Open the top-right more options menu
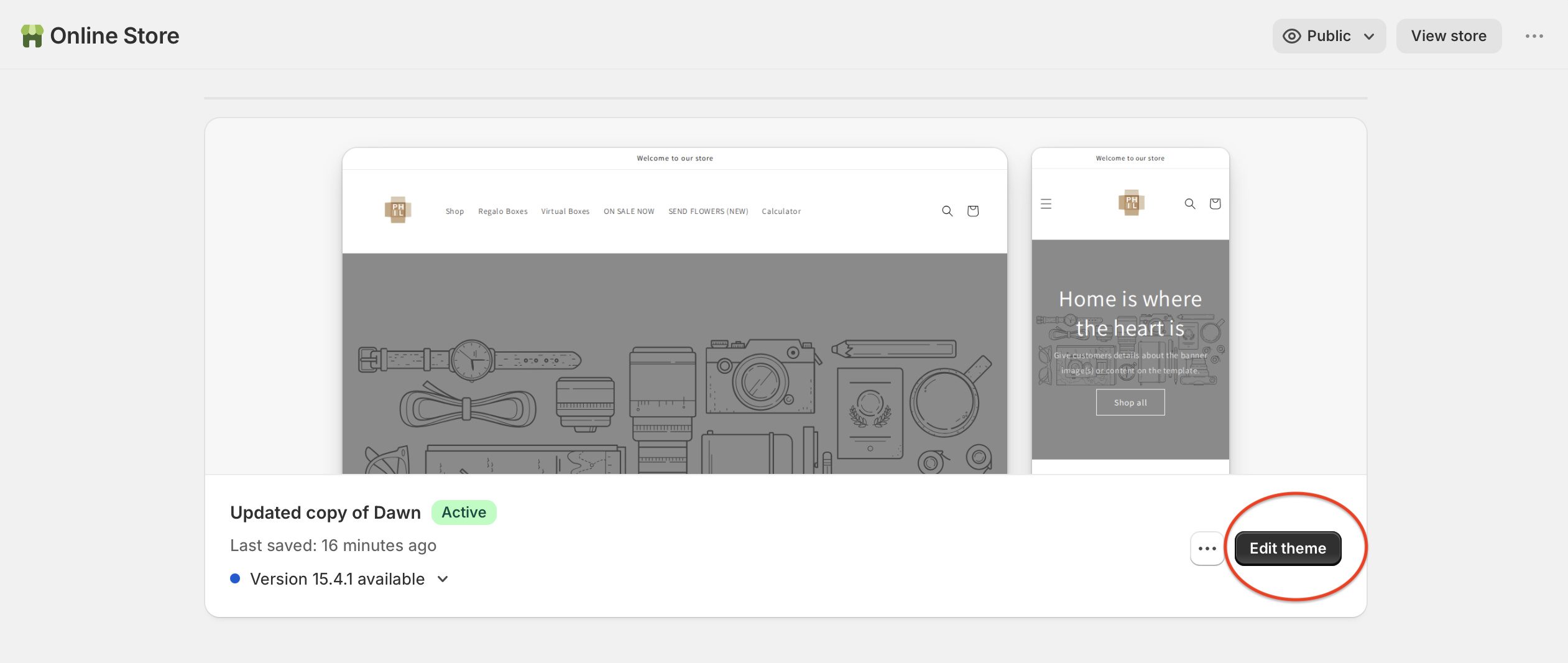This screenshot has height=663, width=1568. [x=1534, y=36]
